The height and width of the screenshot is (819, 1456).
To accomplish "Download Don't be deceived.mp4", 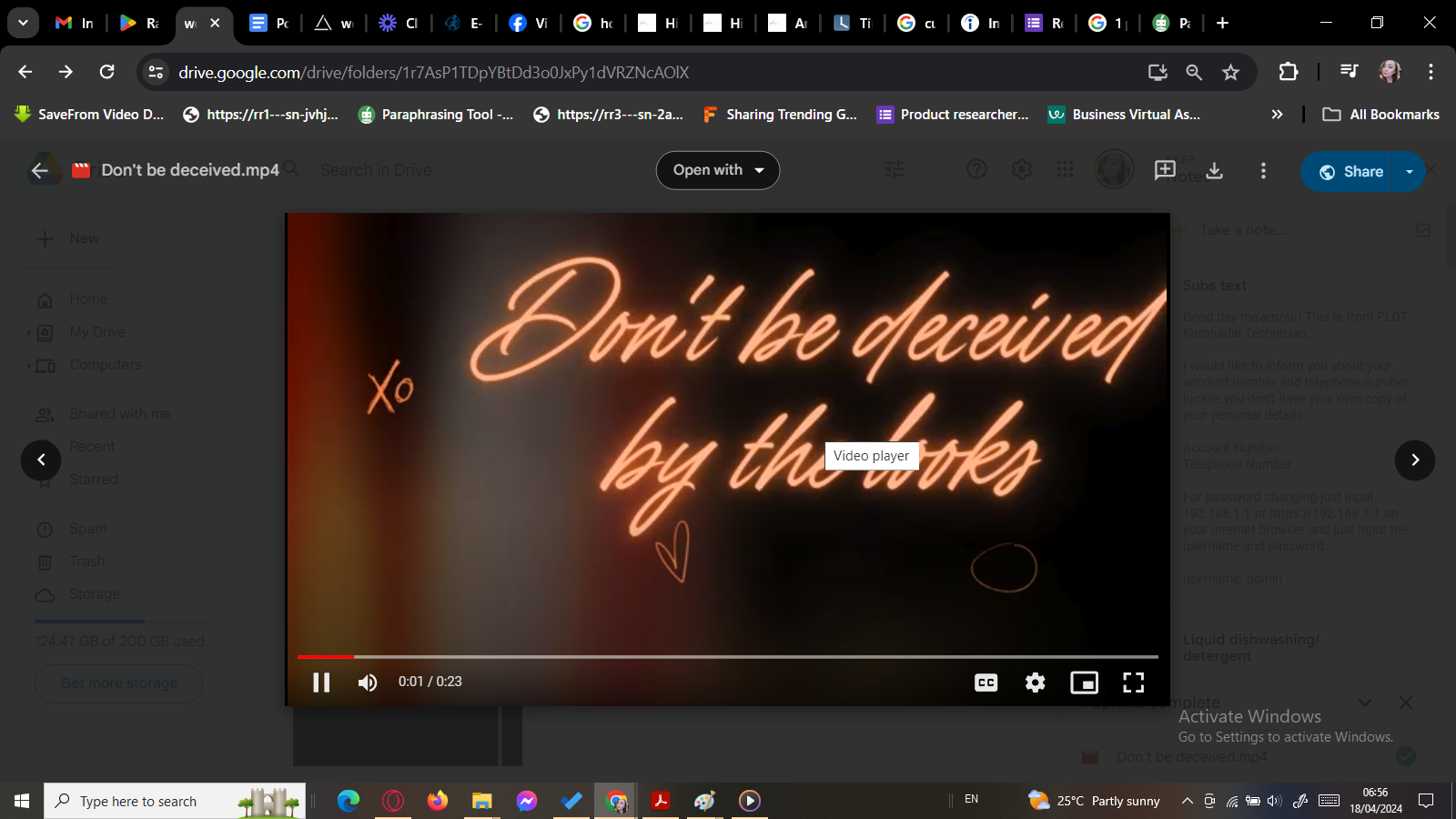I will 1215,170.
